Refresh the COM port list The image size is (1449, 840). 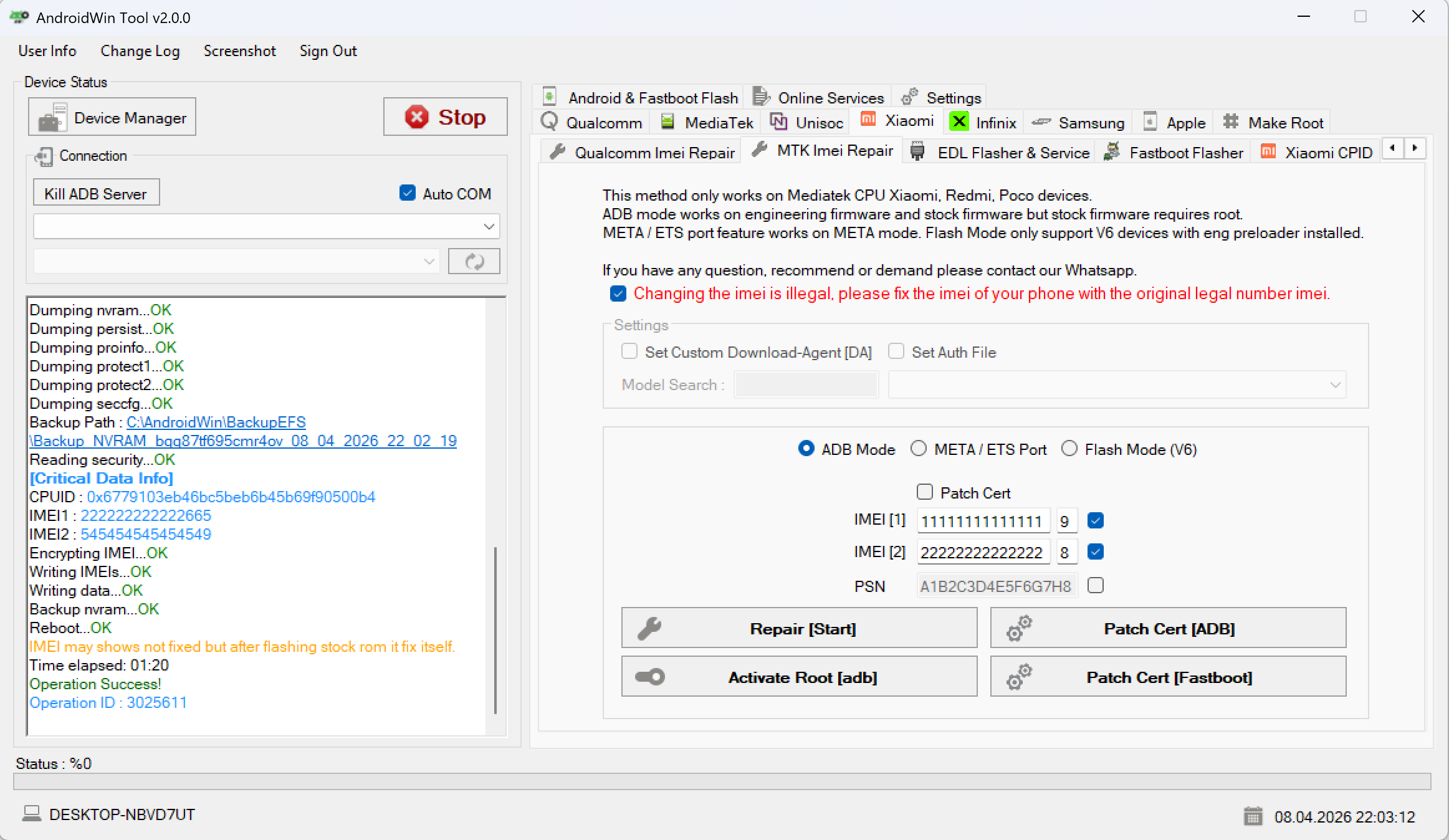click(474, 261)
